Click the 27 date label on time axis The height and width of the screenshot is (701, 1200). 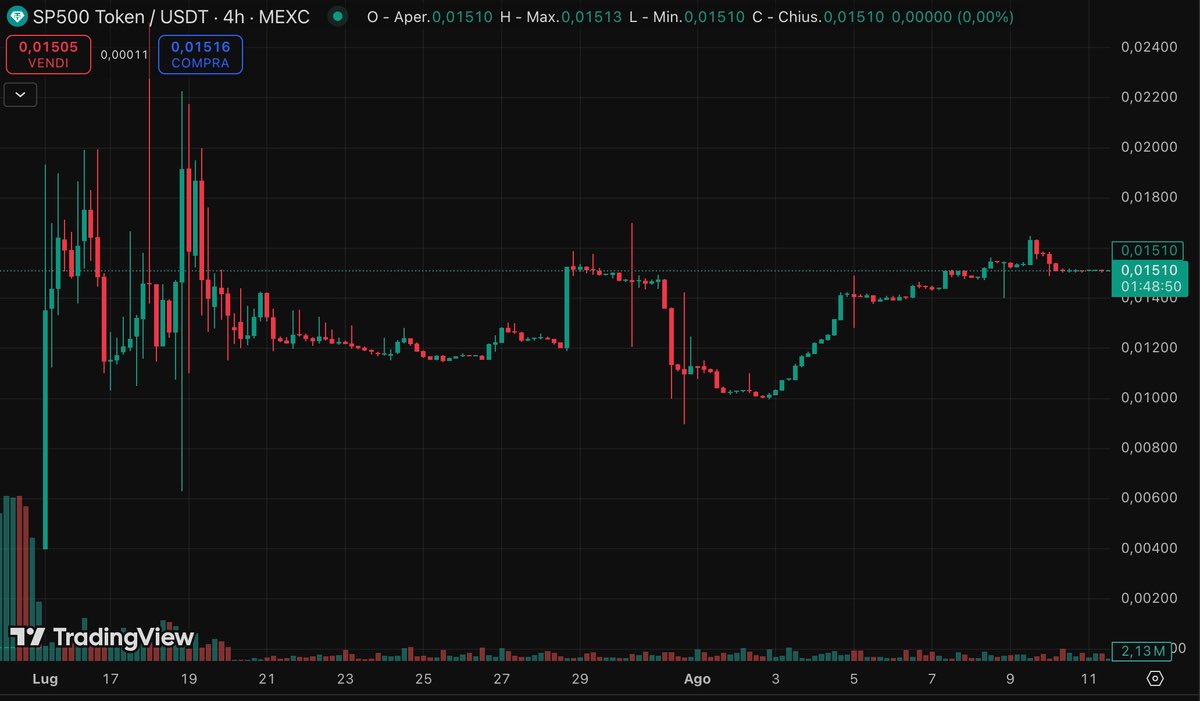tap(501, 679)
